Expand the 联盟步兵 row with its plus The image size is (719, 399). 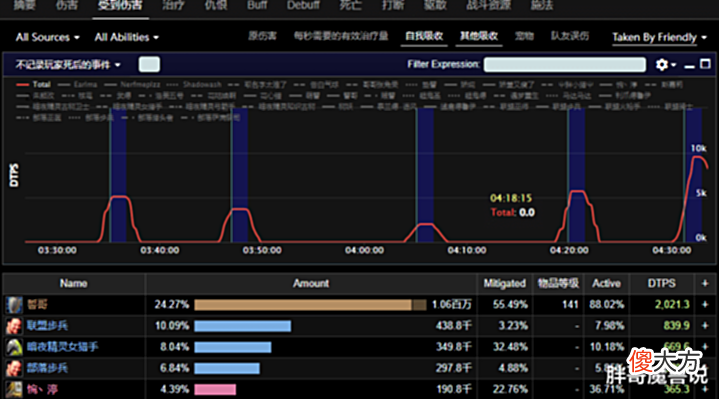pyautogui.click(x=705, y=326)
